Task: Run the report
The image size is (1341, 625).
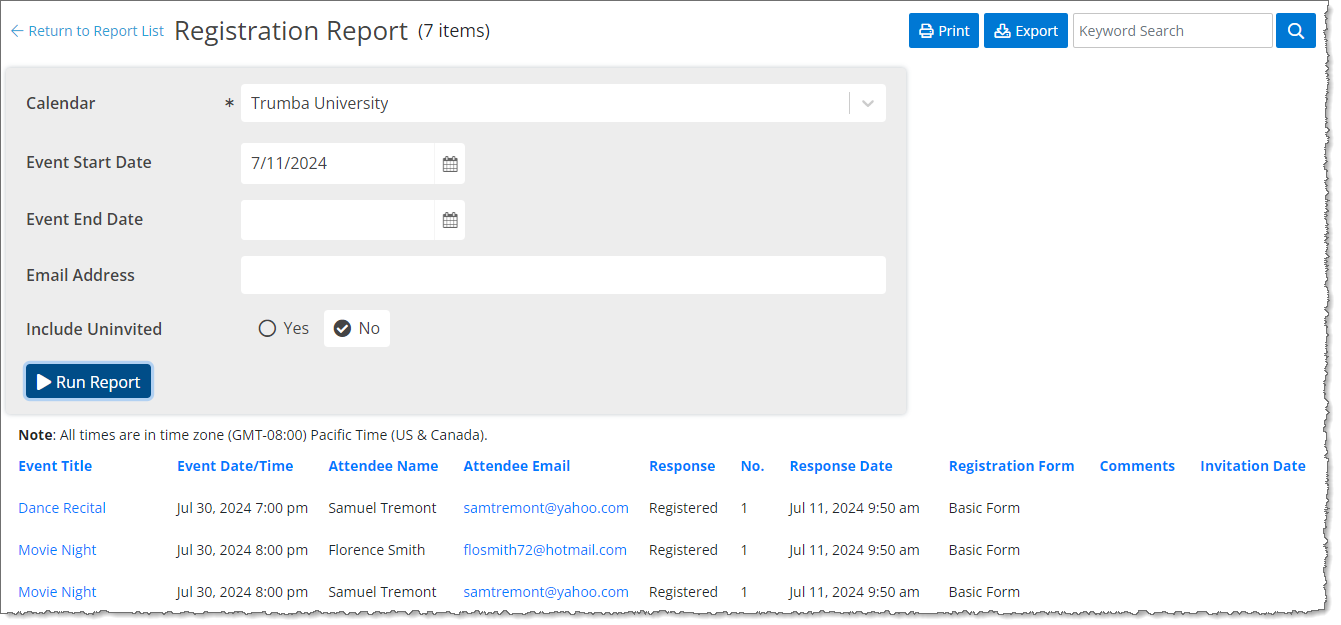Action: (89, 382)
